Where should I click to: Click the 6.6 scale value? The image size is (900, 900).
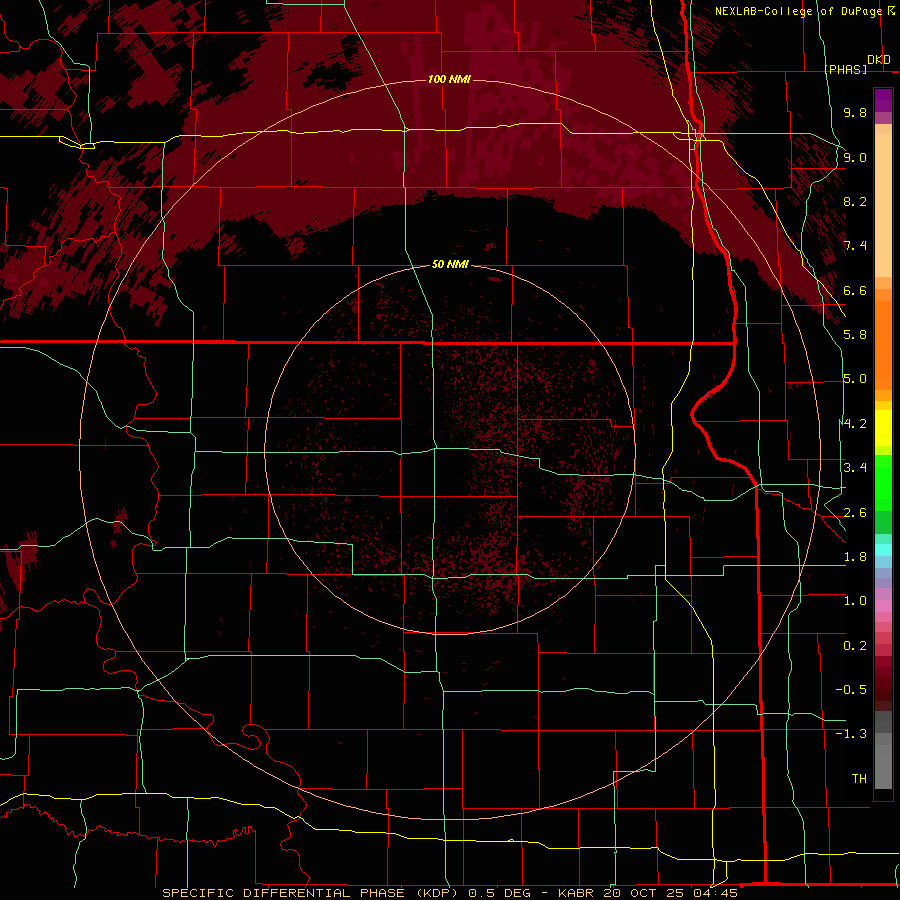[855, 290]
